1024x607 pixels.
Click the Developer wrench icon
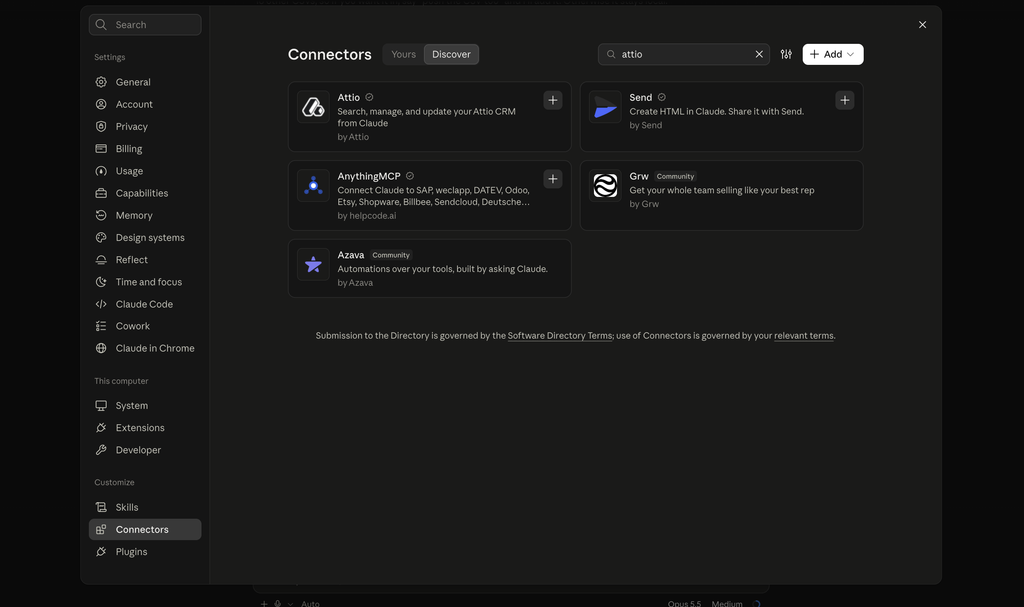click(x=101, y=450)
